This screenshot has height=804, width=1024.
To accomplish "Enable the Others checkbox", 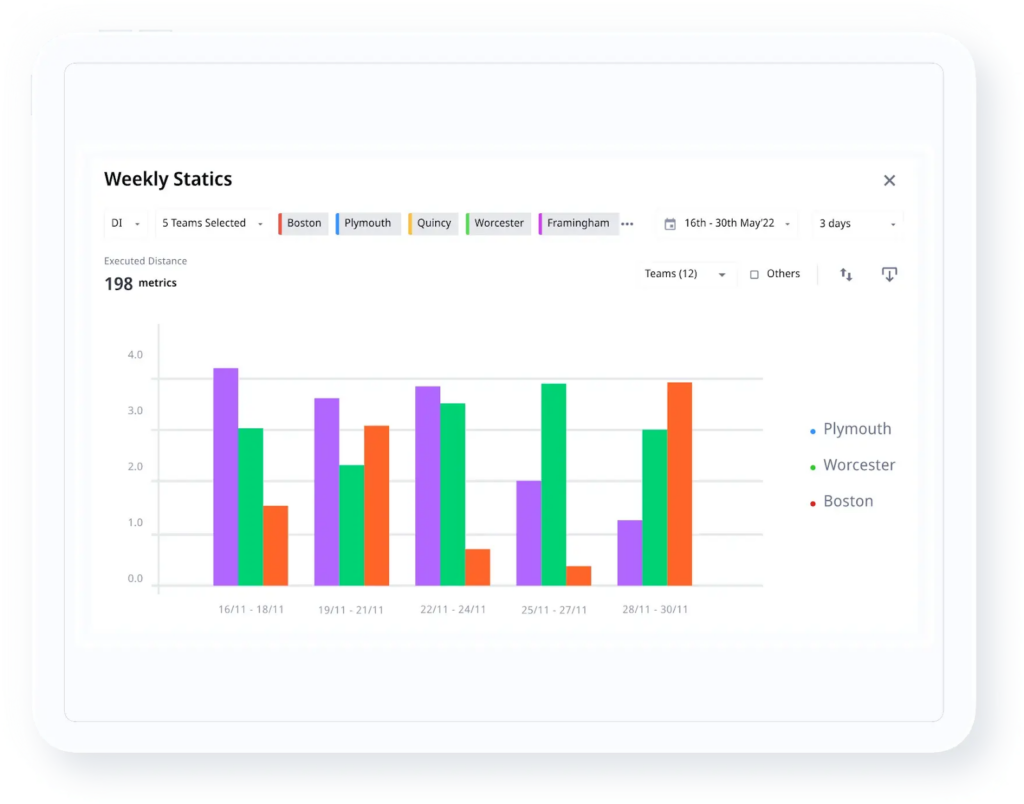I will click(753, 273).
